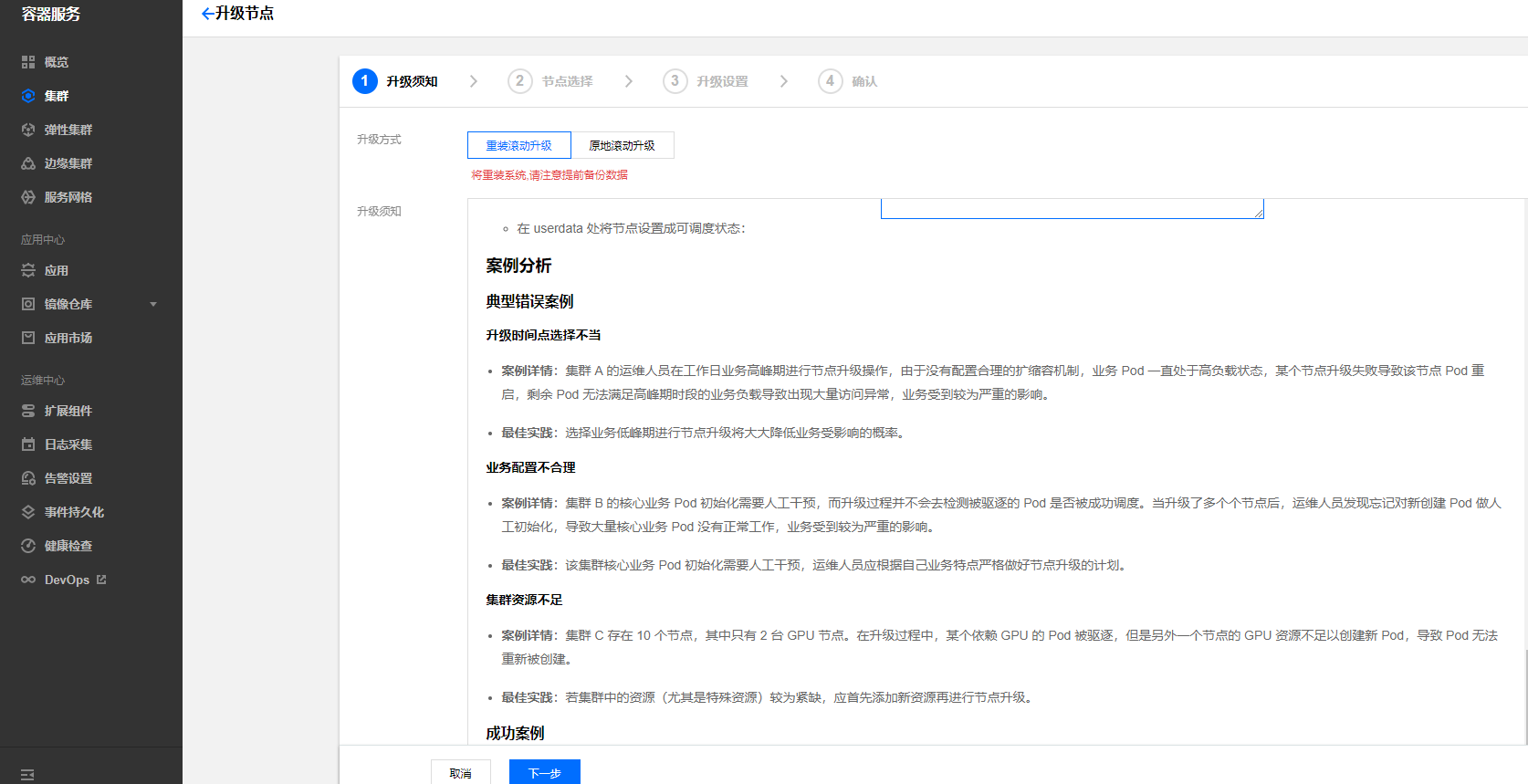Click the 边缘集群 icon
This screenshot has height=784, width=1528.
click(28, 163)
